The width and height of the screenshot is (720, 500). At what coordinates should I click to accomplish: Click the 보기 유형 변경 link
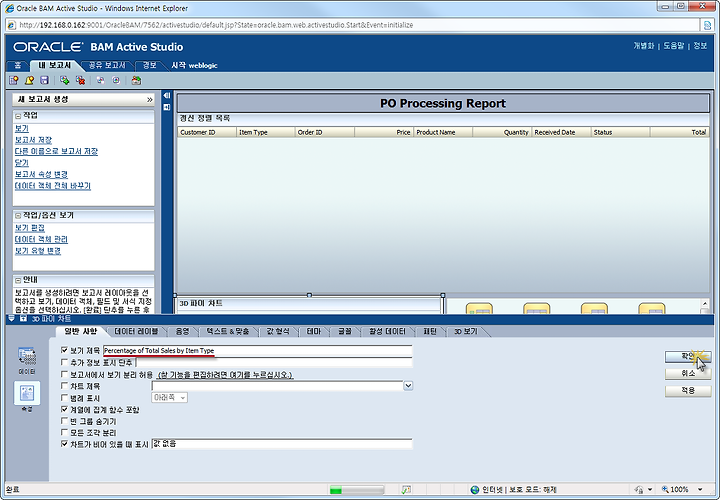tap(38, 251)
